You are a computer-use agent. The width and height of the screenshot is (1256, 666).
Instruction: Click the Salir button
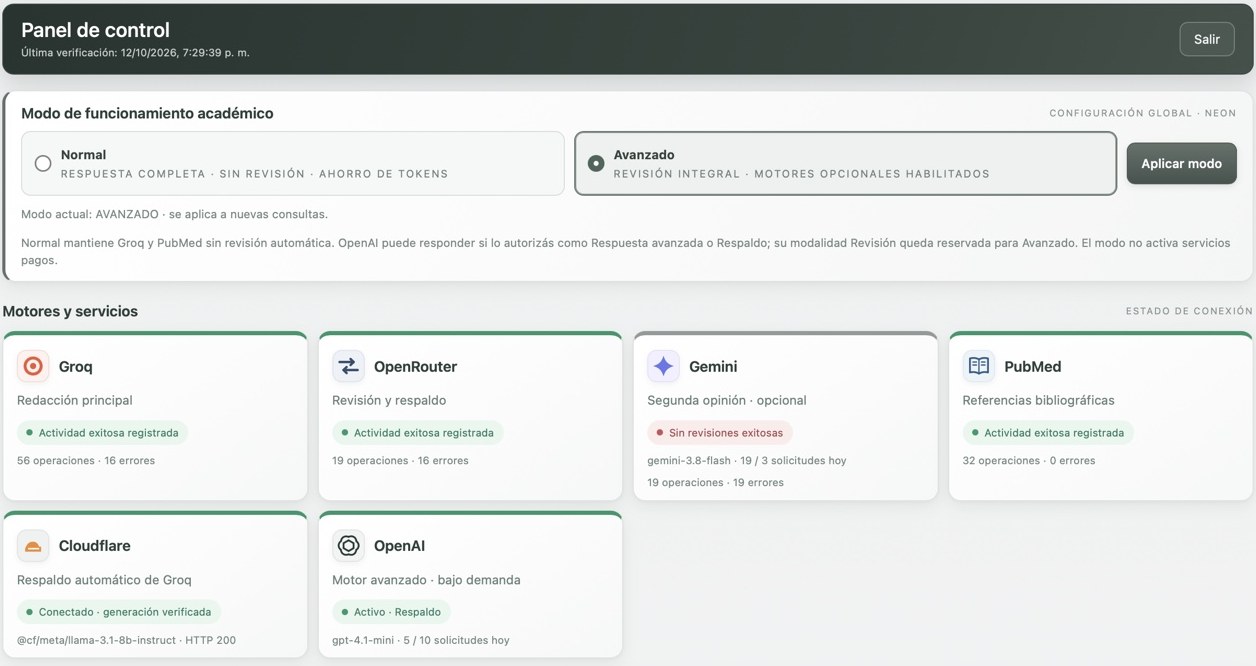[1207, 39]
